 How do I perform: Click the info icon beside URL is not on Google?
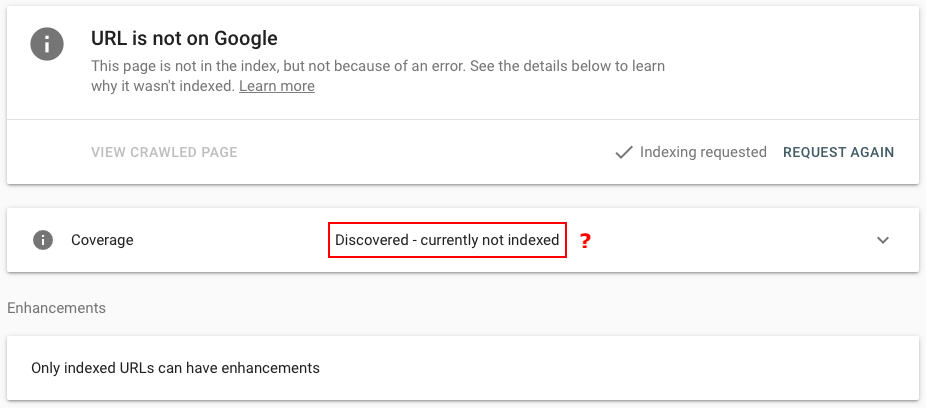pos(47,45)
